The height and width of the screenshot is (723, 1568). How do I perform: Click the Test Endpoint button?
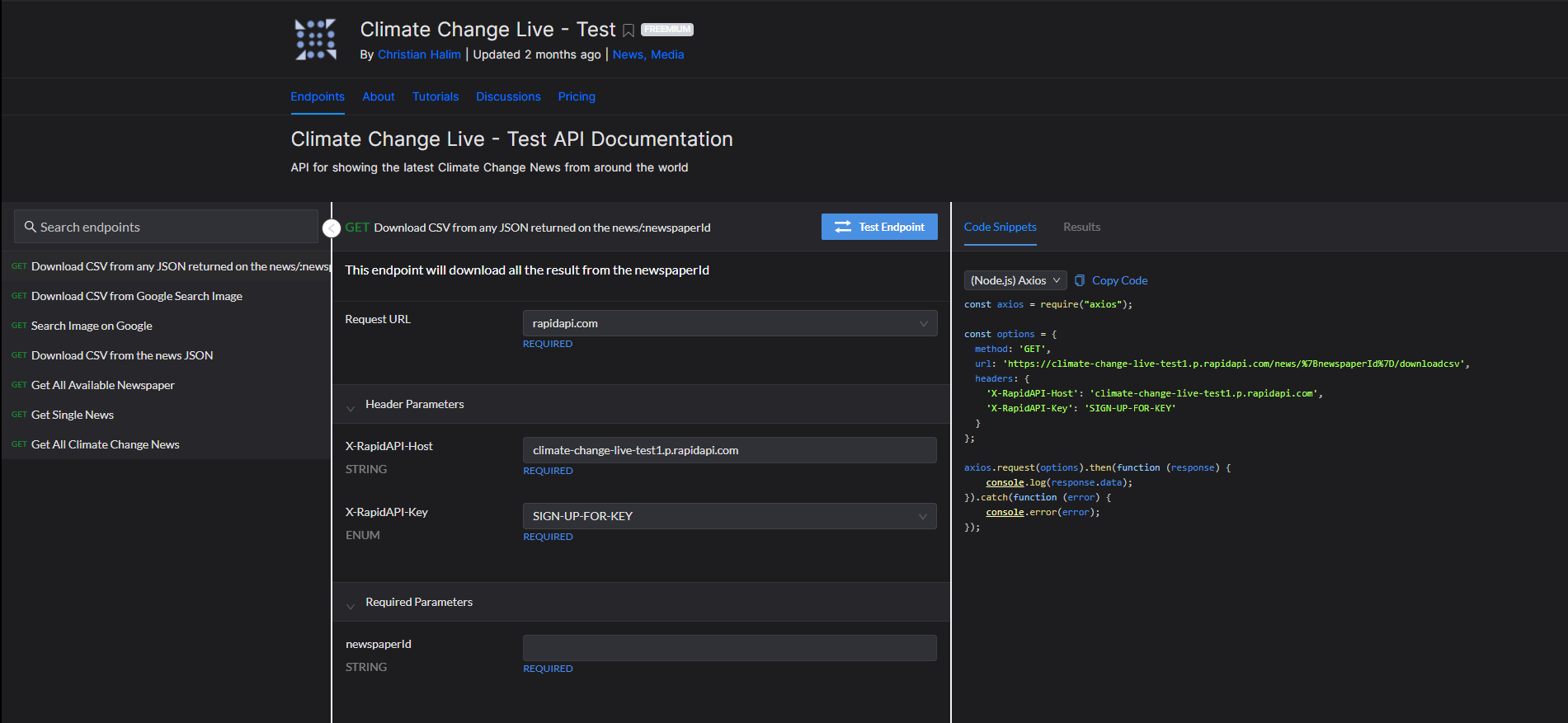(x=879, y=227)
